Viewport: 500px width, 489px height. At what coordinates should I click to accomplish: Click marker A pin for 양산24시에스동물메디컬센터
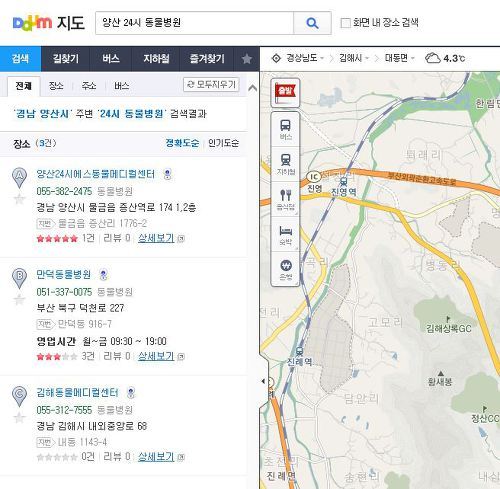[19, 178]
